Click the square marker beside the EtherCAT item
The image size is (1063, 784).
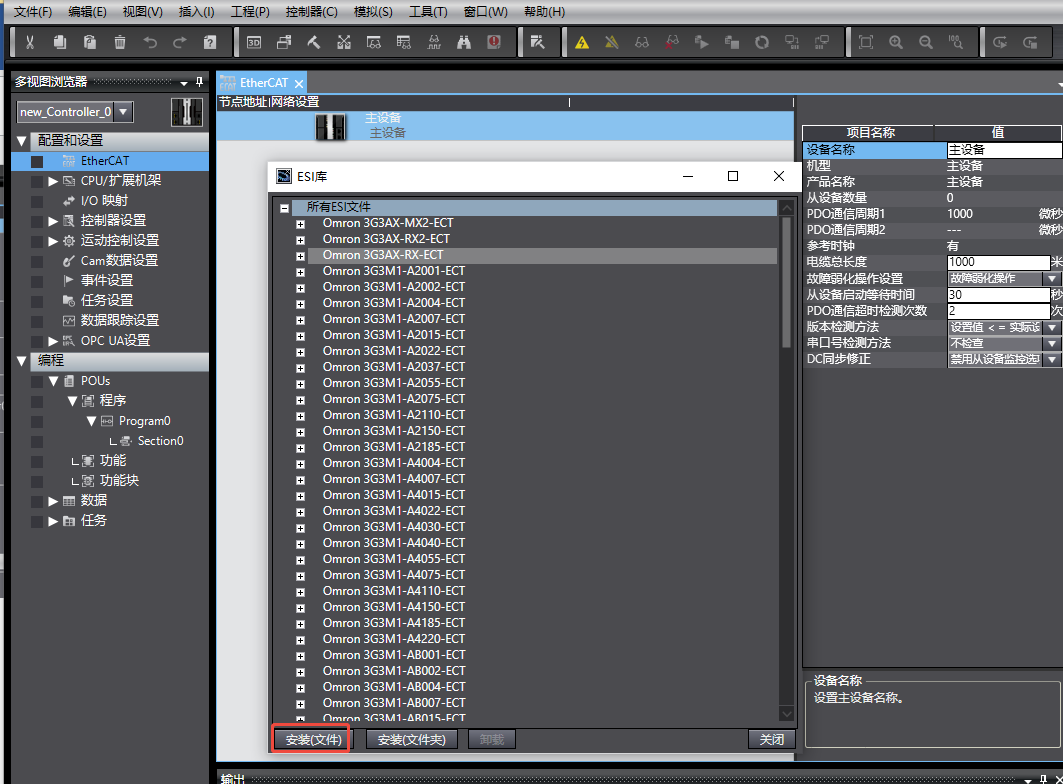[x=37, y=161]
